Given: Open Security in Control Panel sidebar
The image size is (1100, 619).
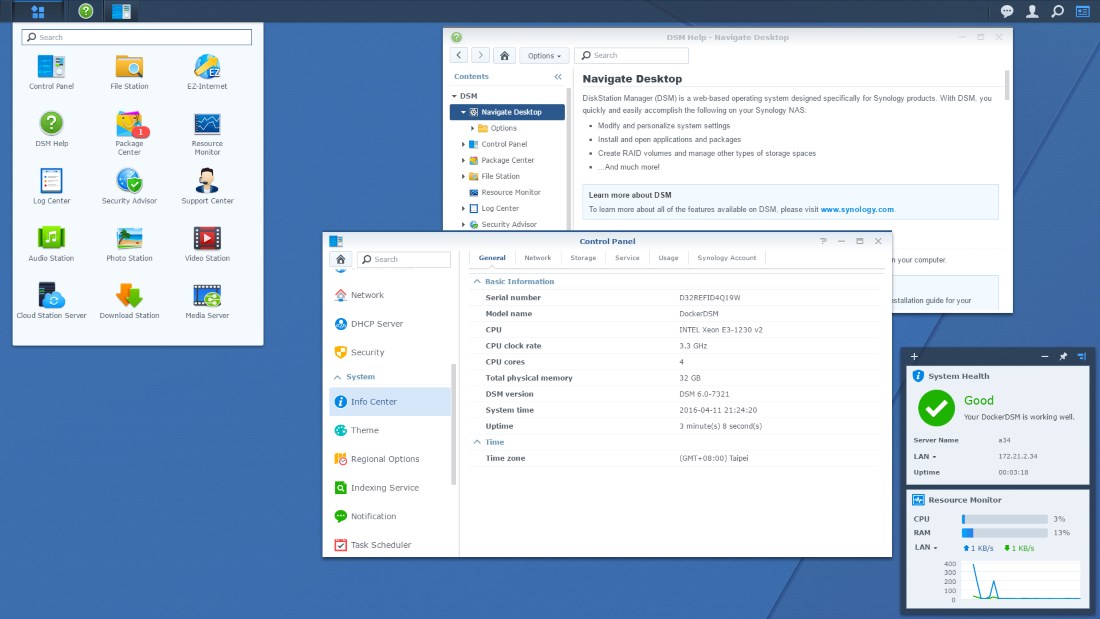Looking at the screenshot, I should [390, 352].
